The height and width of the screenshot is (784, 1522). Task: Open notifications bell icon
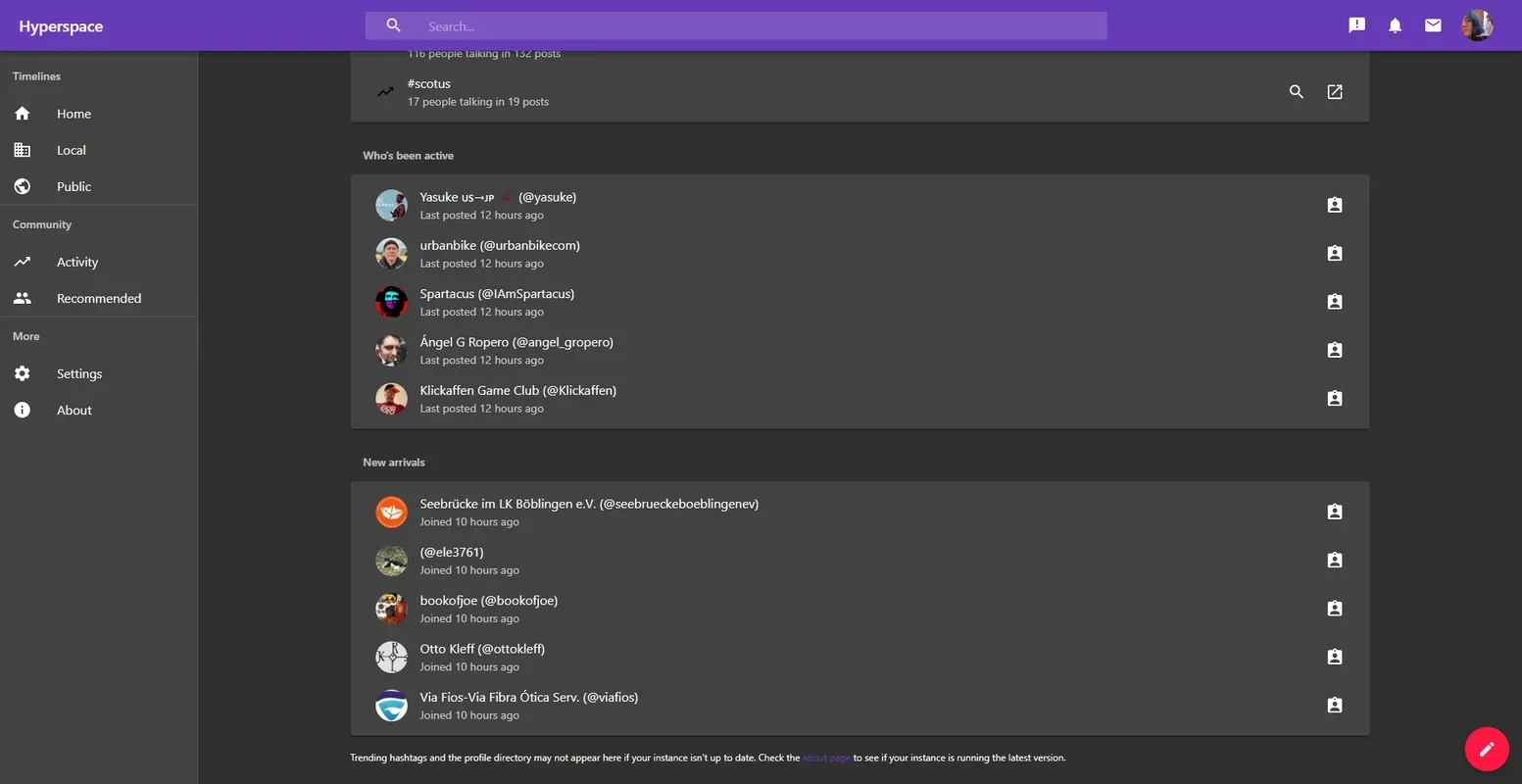click(1395, 25)
